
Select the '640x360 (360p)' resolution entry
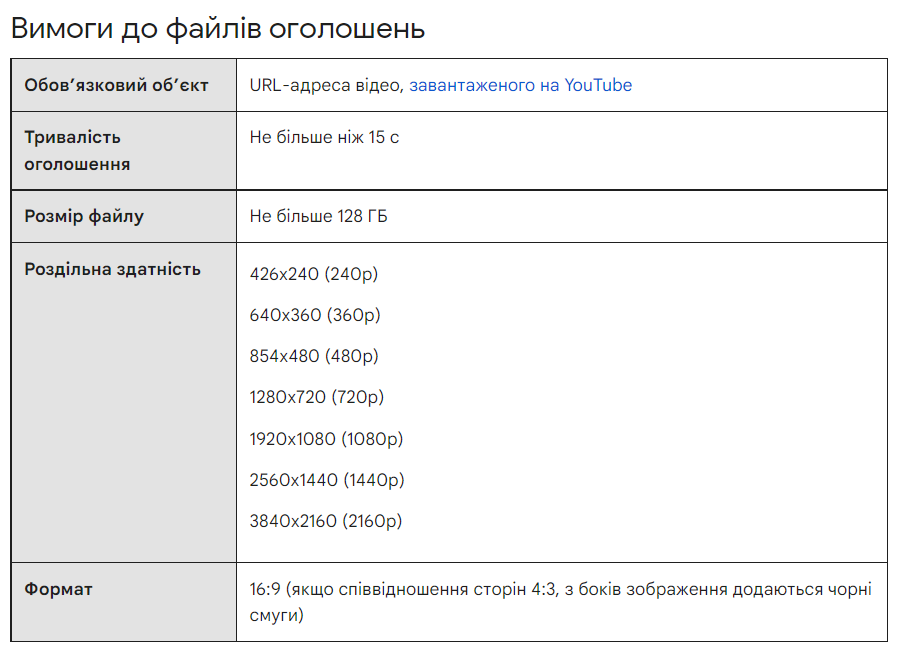(x=315, y=315)
